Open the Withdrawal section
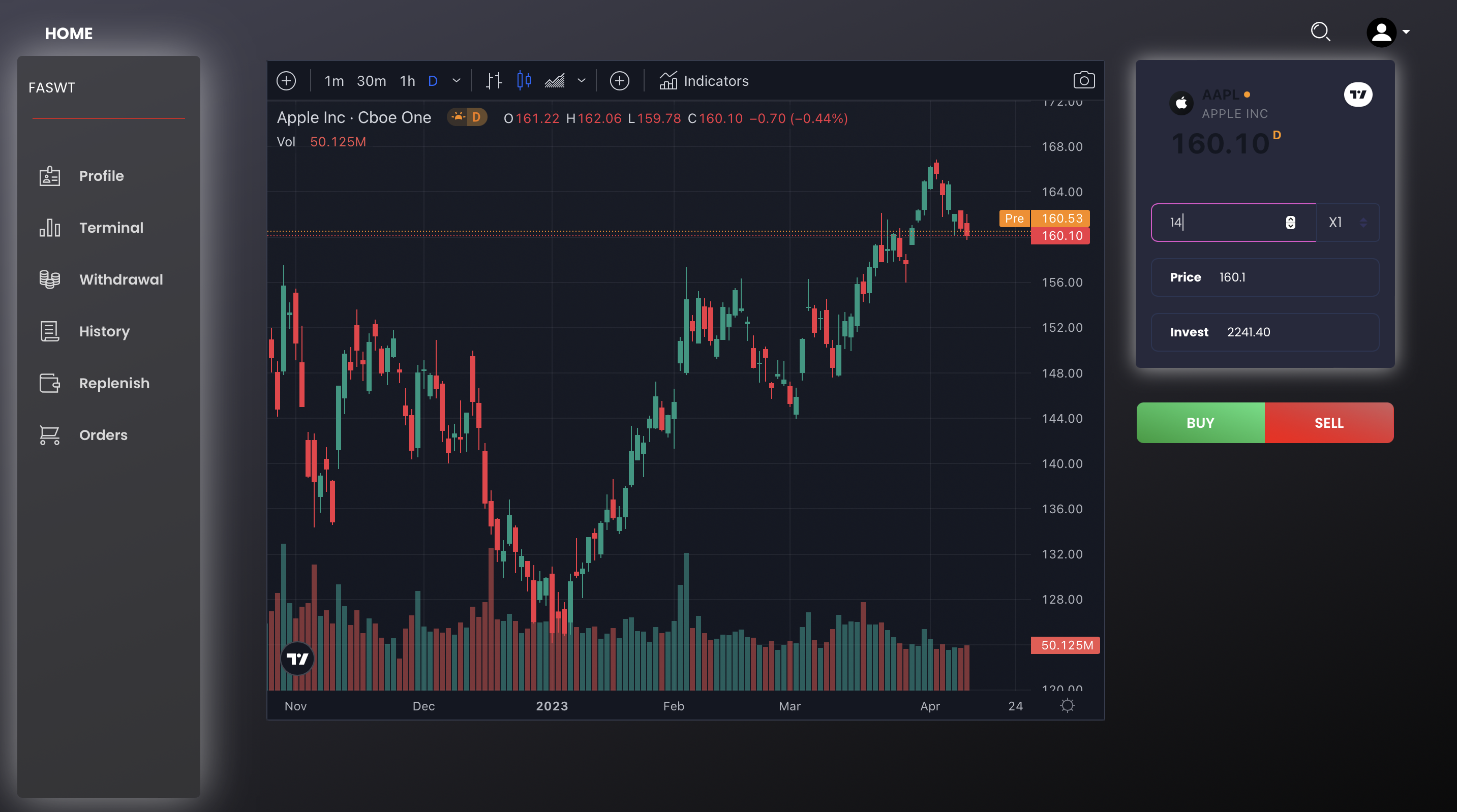The image size is (1457, 812). 121,279
